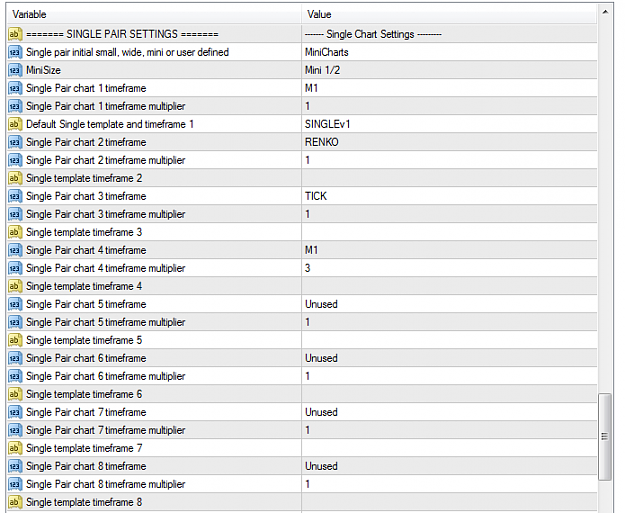Click icon of Single Pair chart 3 timeframe multiplier

pyautogui.click(x=15, y=214)
